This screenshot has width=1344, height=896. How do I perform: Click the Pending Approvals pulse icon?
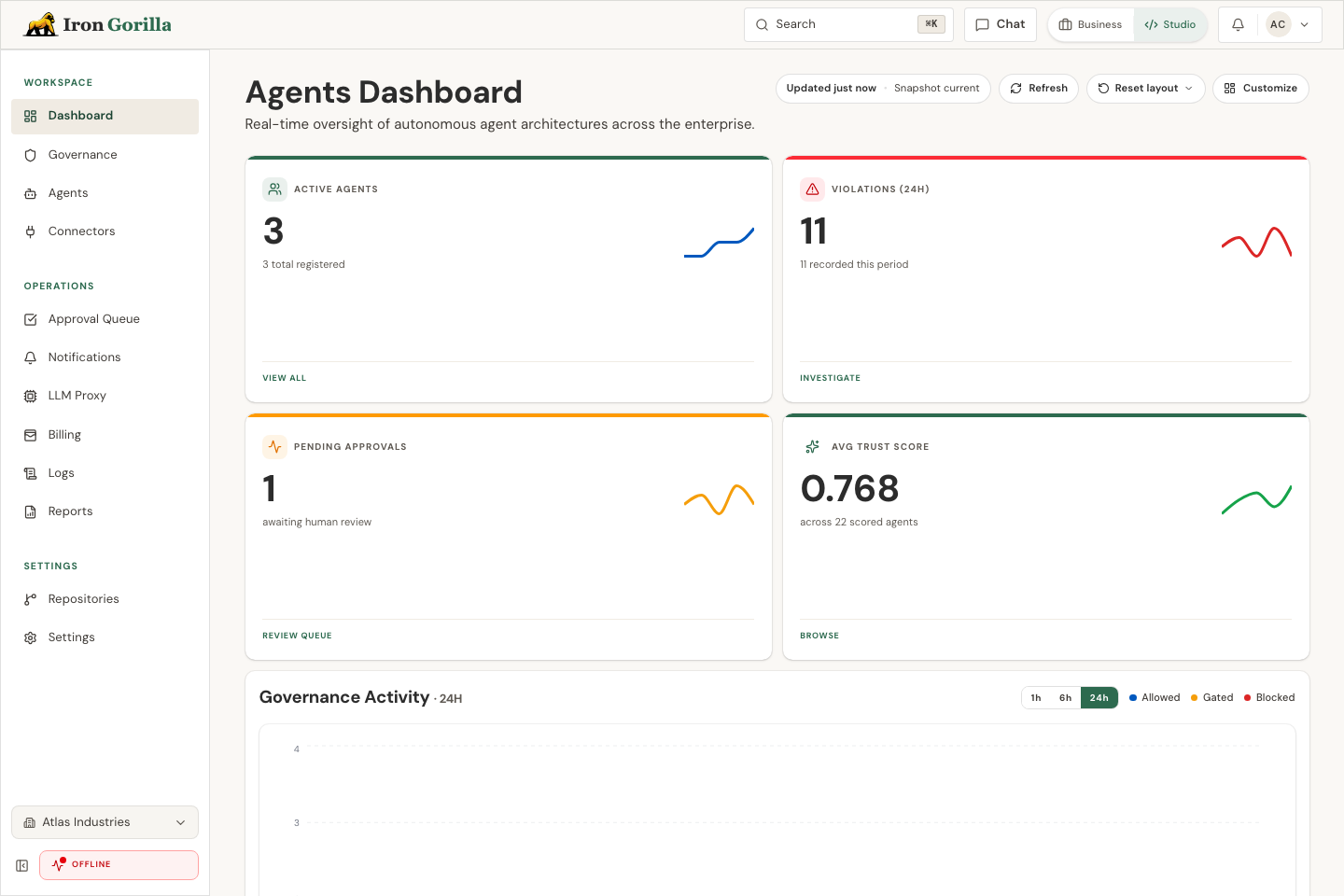[x=274, y=447]
